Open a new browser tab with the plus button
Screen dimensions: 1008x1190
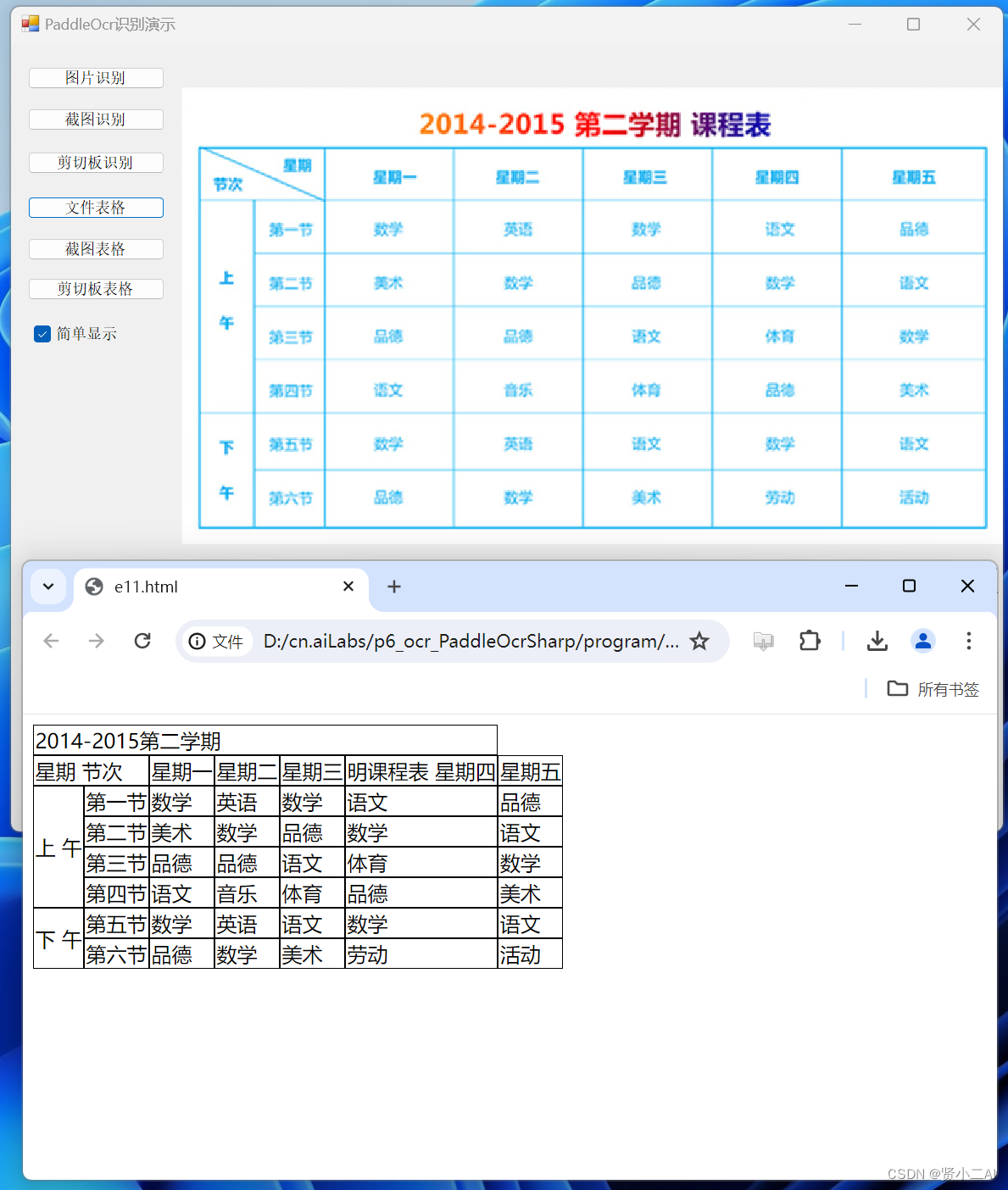pos(393,586)
